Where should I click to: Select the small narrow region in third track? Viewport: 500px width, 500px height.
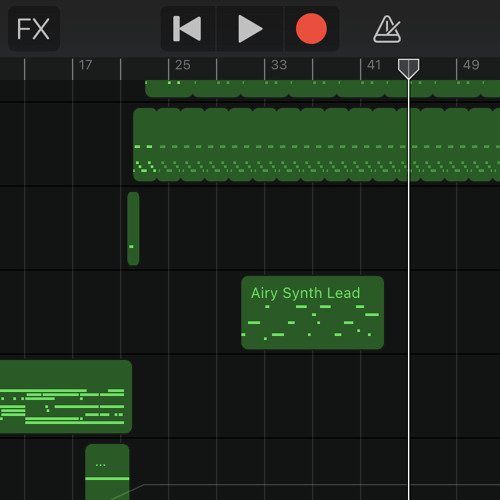click(x=133, y=228)
